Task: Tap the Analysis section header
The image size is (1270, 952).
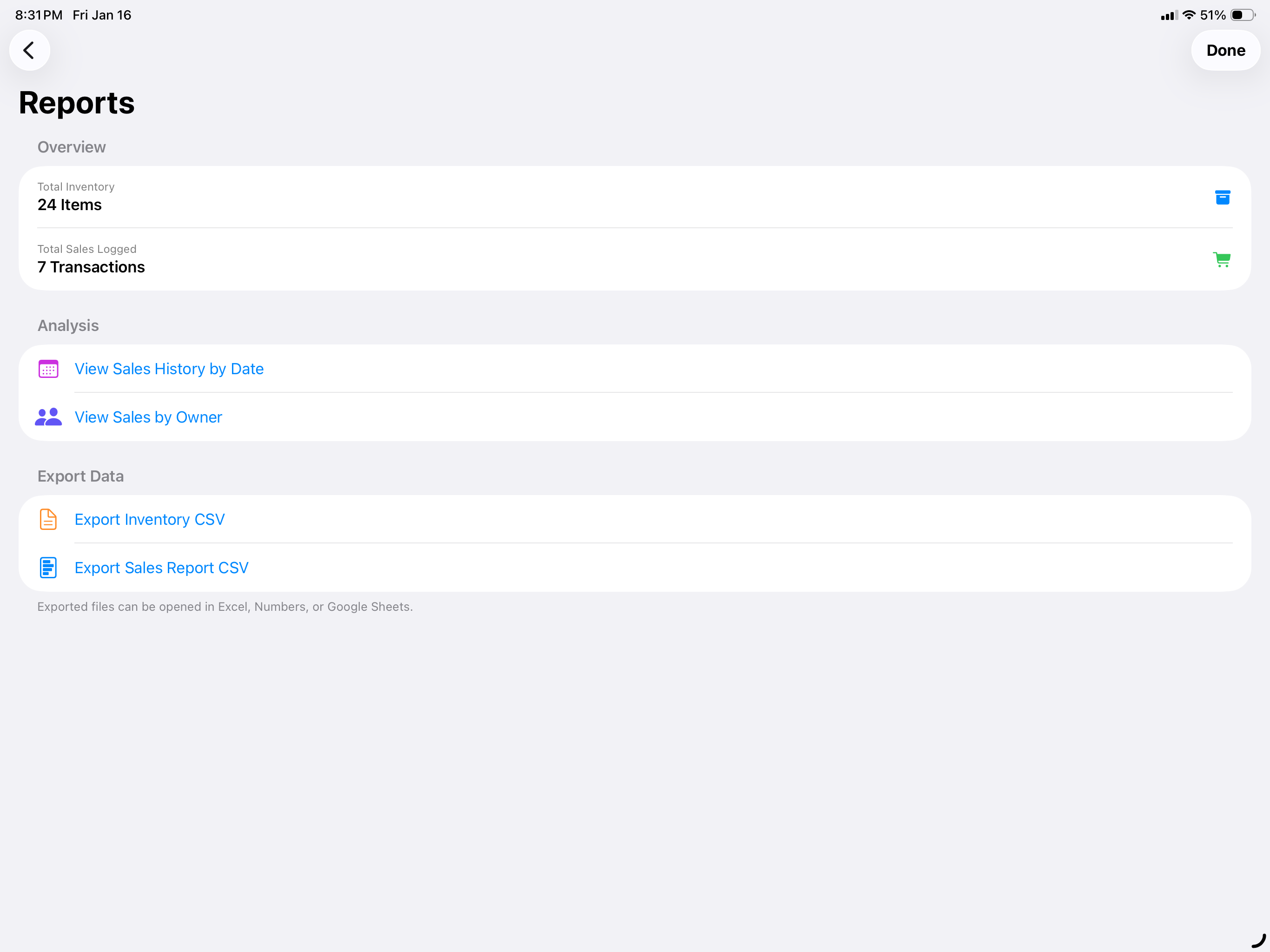Action: tap(68, 325)
